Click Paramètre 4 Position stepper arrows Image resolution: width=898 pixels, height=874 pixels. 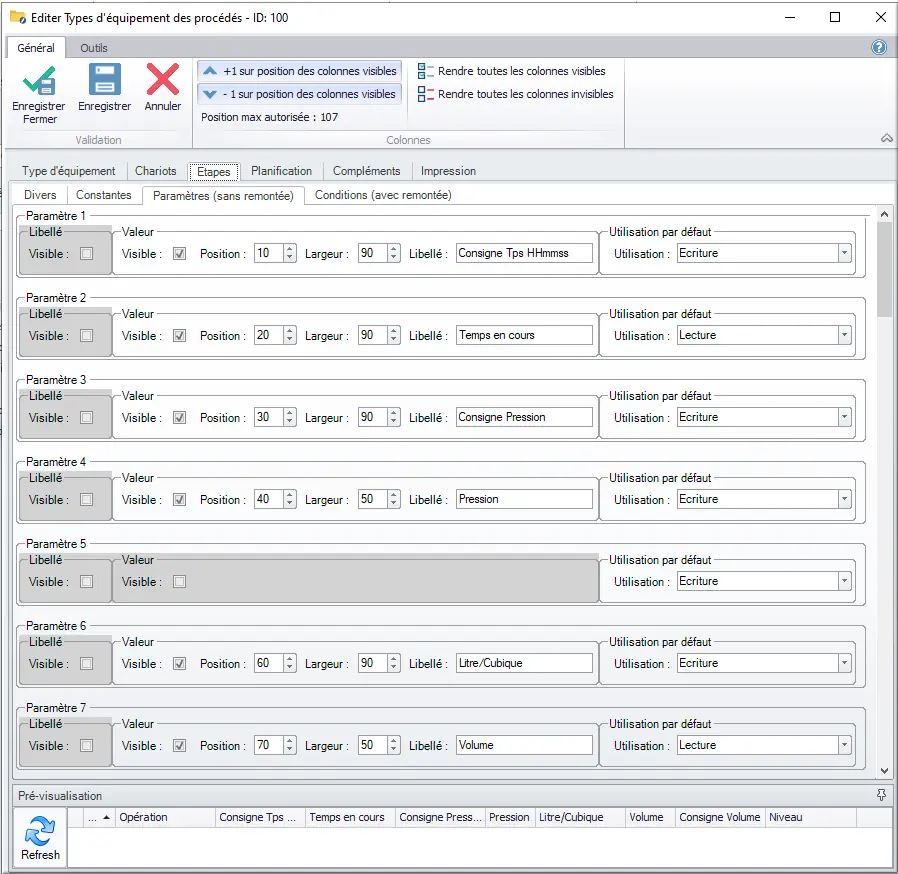[x=289, y=499]
